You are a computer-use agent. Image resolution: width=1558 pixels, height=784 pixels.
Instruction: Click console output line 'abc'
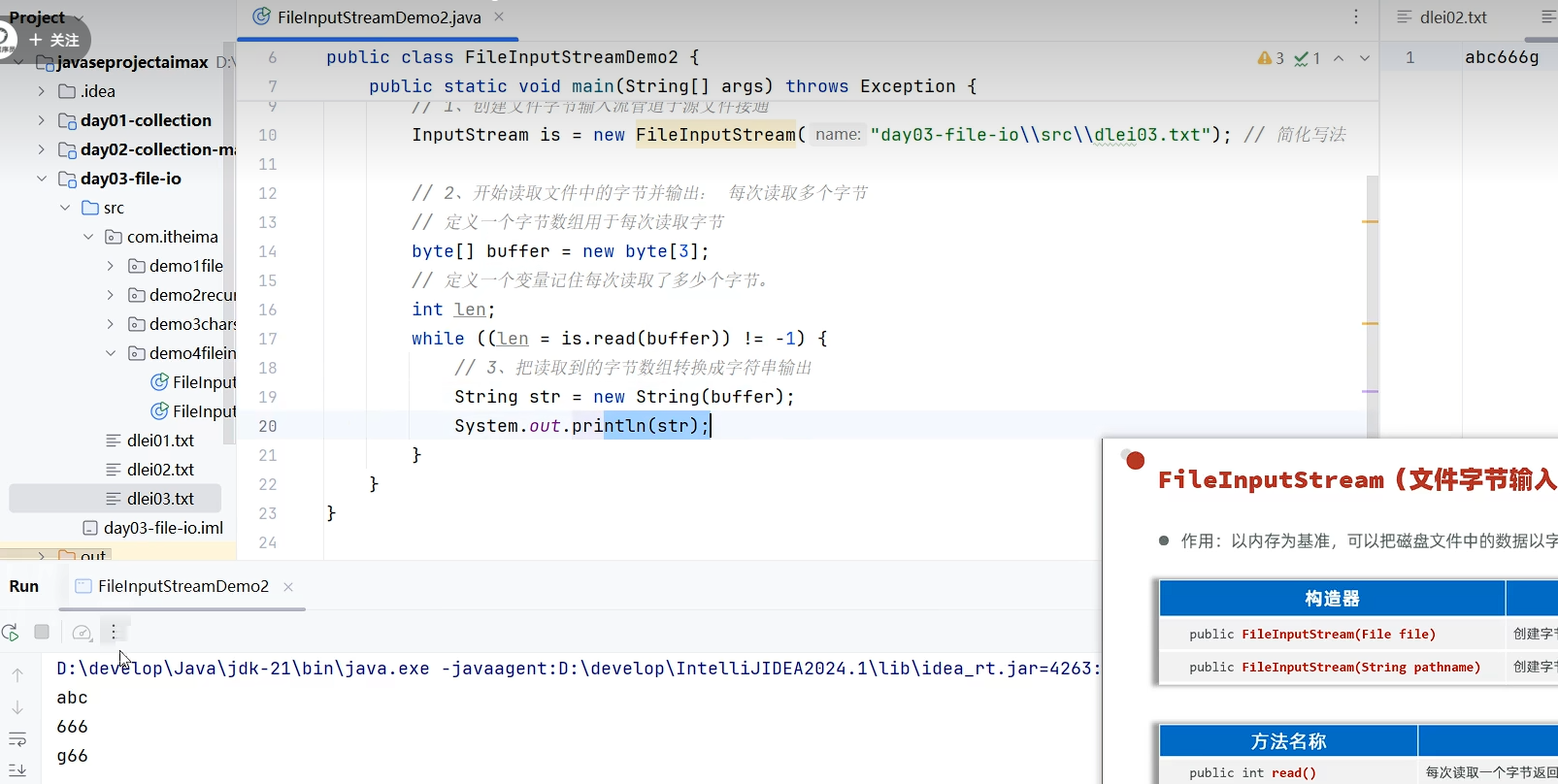[x=73, y=698]
